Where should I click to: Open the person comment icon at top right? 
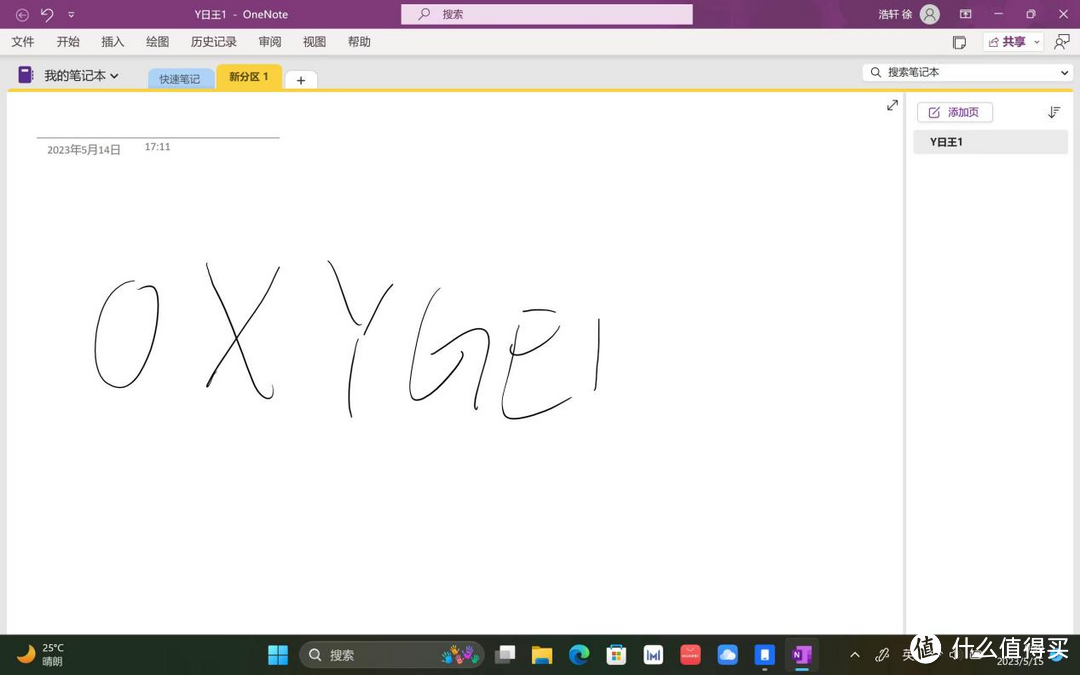pyautogui.click(x=1061, y=42)
